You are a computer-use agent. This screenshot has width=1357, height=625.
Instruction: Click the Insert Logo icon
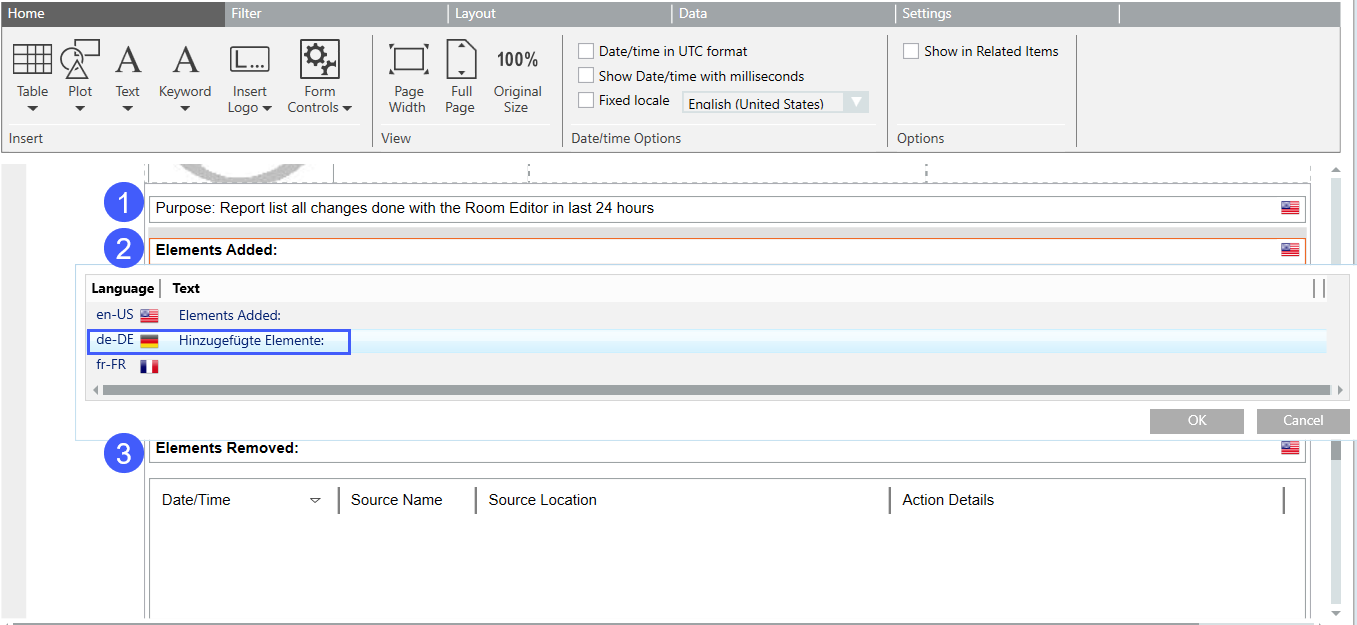[249, 60]
